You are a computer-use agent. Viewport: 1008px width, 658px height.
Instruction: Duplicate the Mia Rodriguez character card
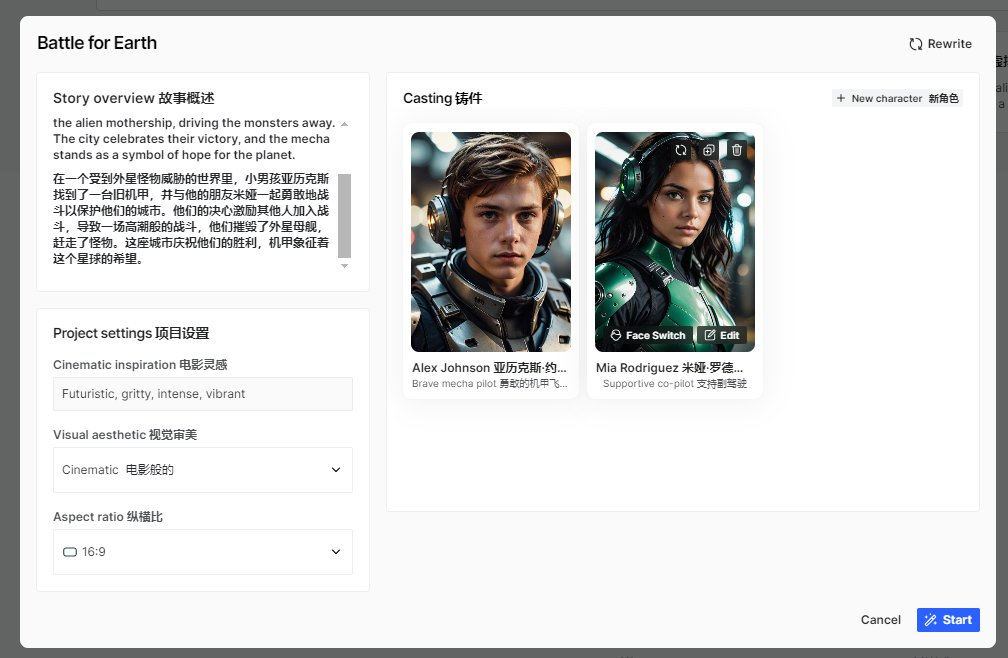708,150
